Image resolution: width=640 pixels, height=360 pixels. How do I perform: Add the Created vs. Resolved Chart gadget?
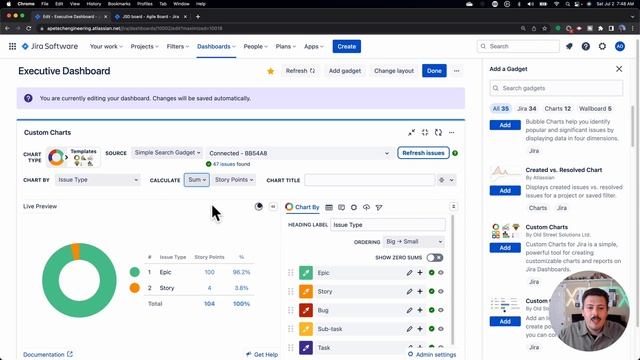coord(505,191)
